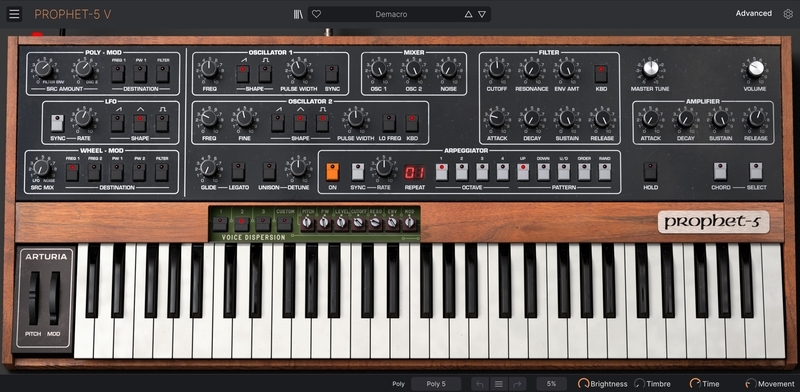
Task: Toggle the CHORD switch
Action: [720, 172]
